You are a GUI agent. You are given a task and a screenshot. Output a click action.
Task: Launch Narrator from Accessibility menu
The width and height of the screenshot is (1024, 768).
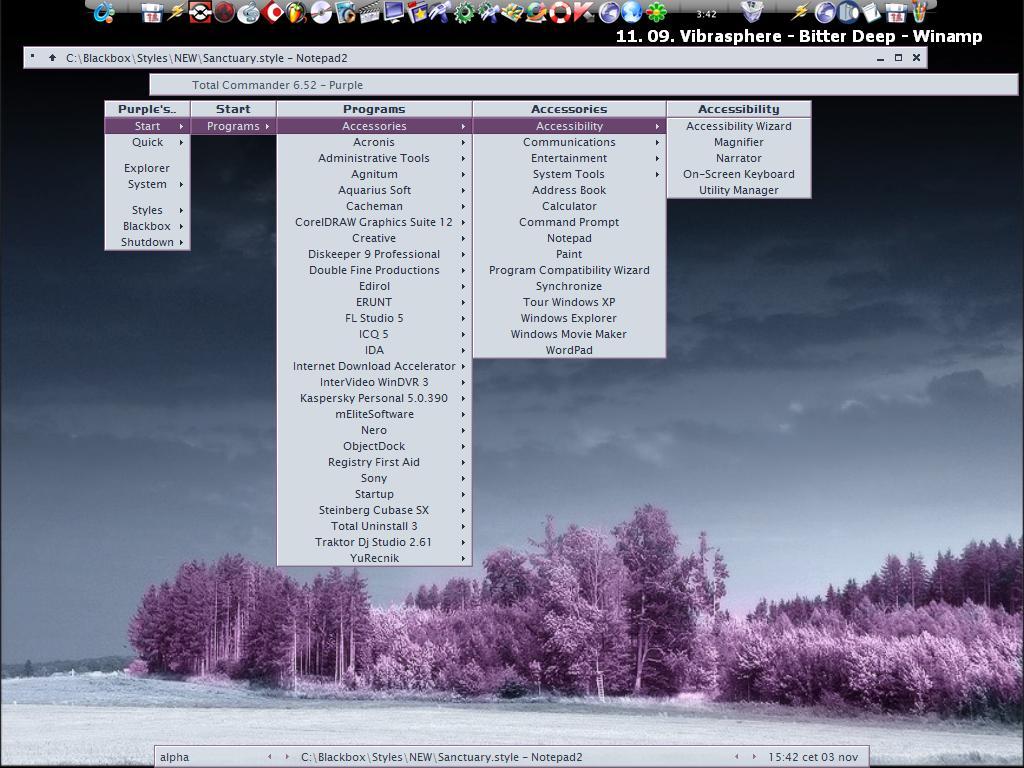point(739,158)
